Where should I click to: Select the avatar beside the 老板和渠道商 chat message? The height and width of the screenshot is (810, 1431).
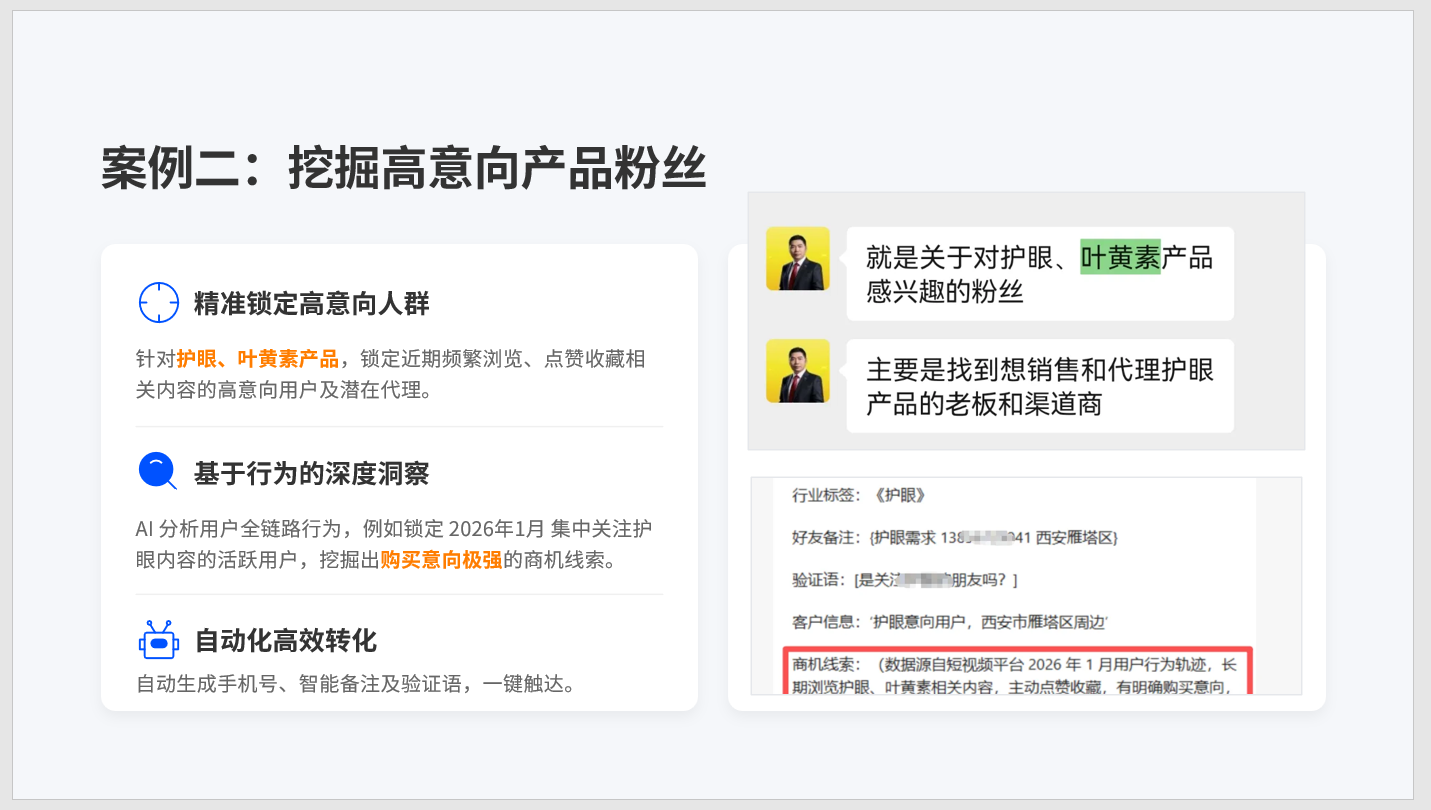pyautogui.click(x=797, y=371)
